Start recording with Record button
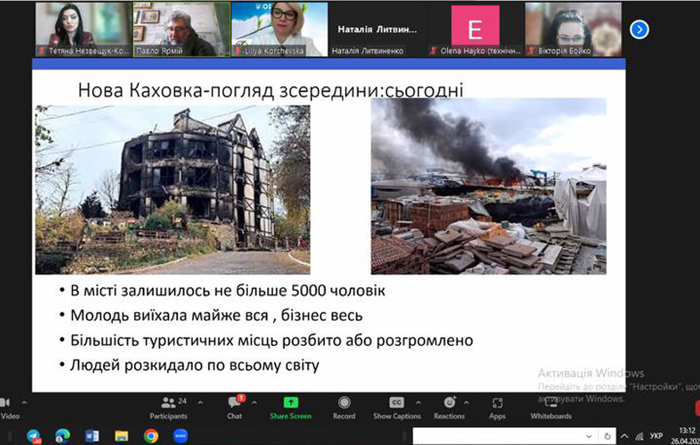This screenshot has height=445, width=700. (x=344, y=408)
